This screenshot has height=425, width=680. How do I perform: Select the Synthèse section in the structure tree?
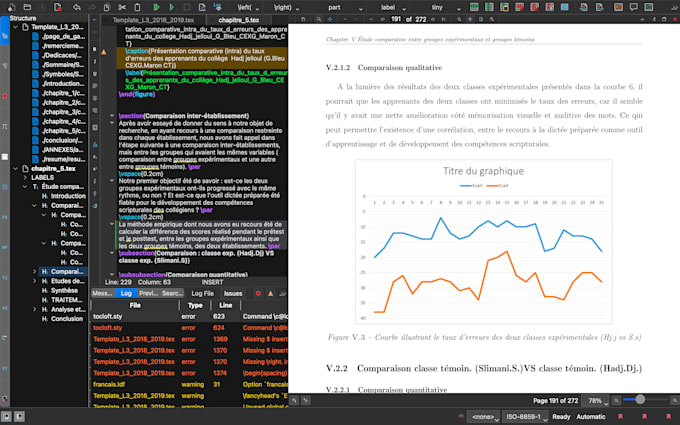(64, 291)
